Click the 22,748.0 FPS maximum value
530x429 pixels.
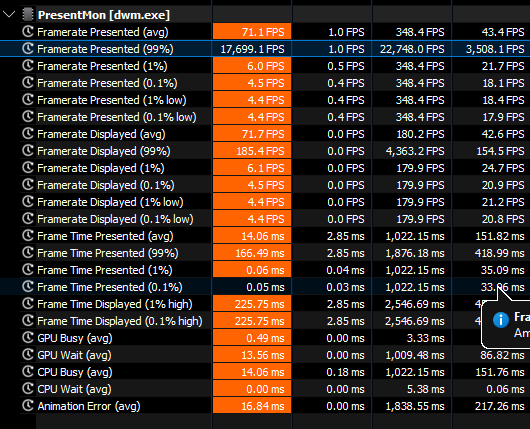pos(412,49)
